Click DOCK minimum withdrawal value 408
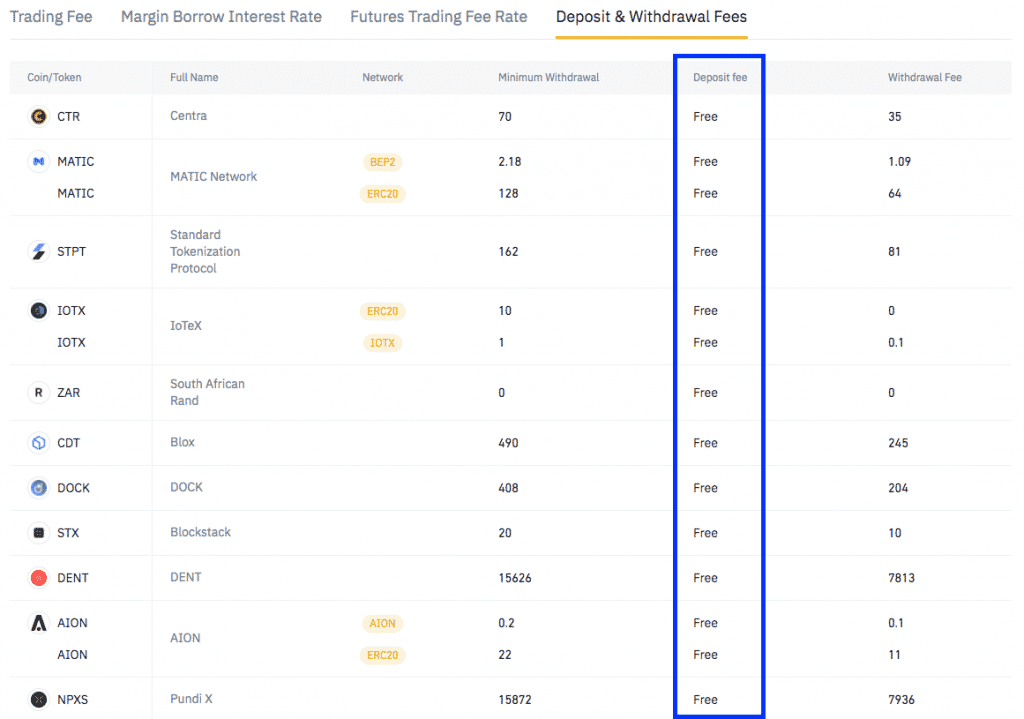 [508, 488]
